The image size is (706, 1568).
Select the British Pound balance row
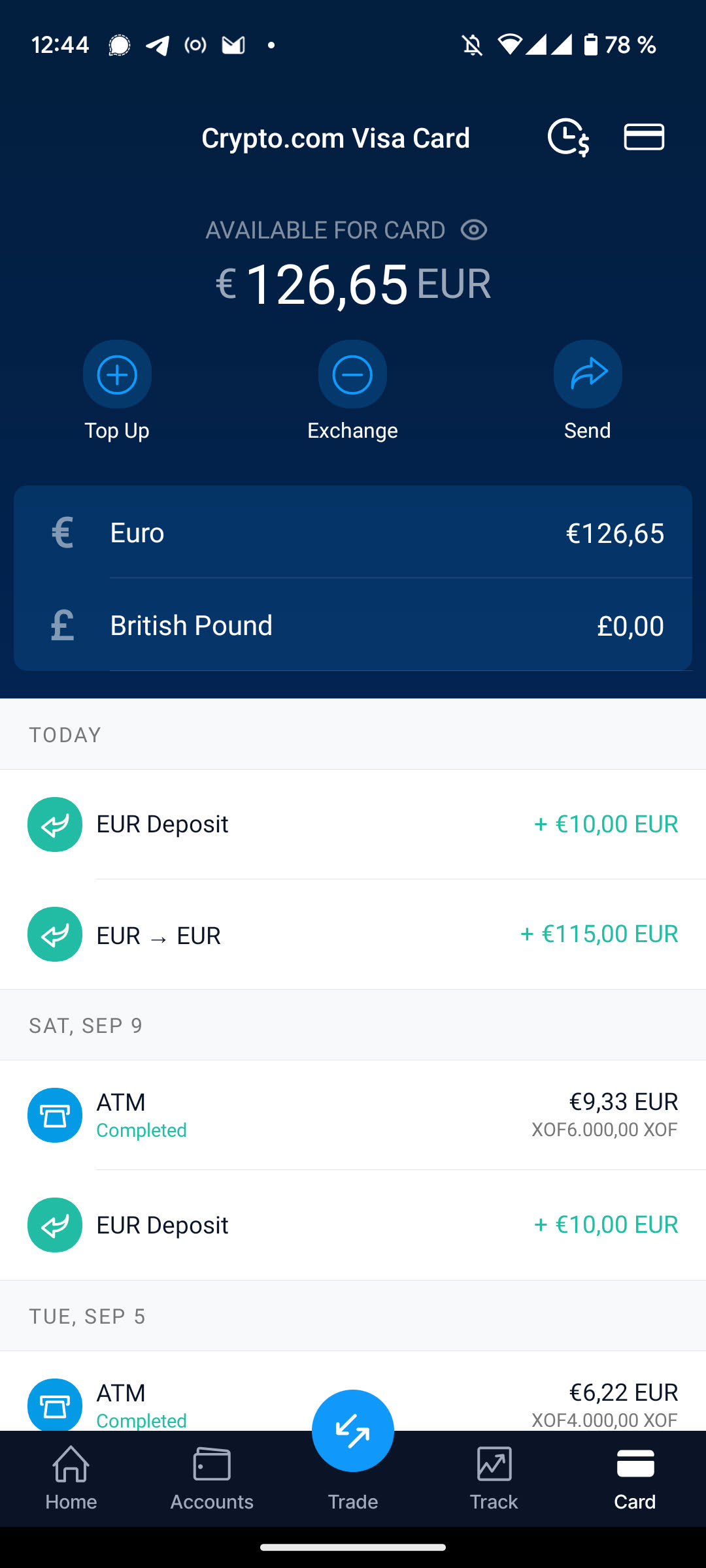353,625
